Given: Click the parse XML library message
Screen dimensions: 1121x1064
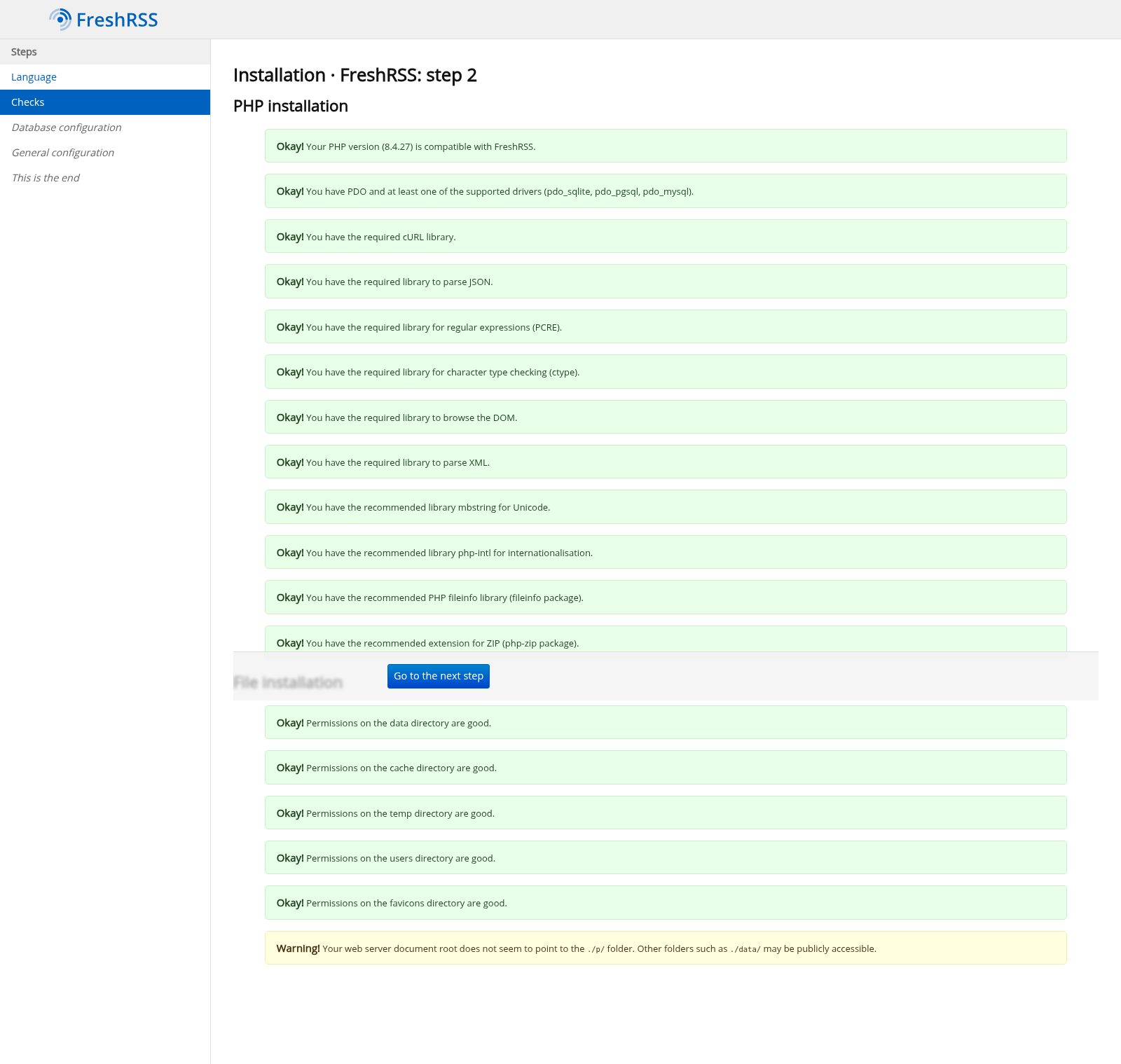Looking at the screenshot, I should point(666,462).
